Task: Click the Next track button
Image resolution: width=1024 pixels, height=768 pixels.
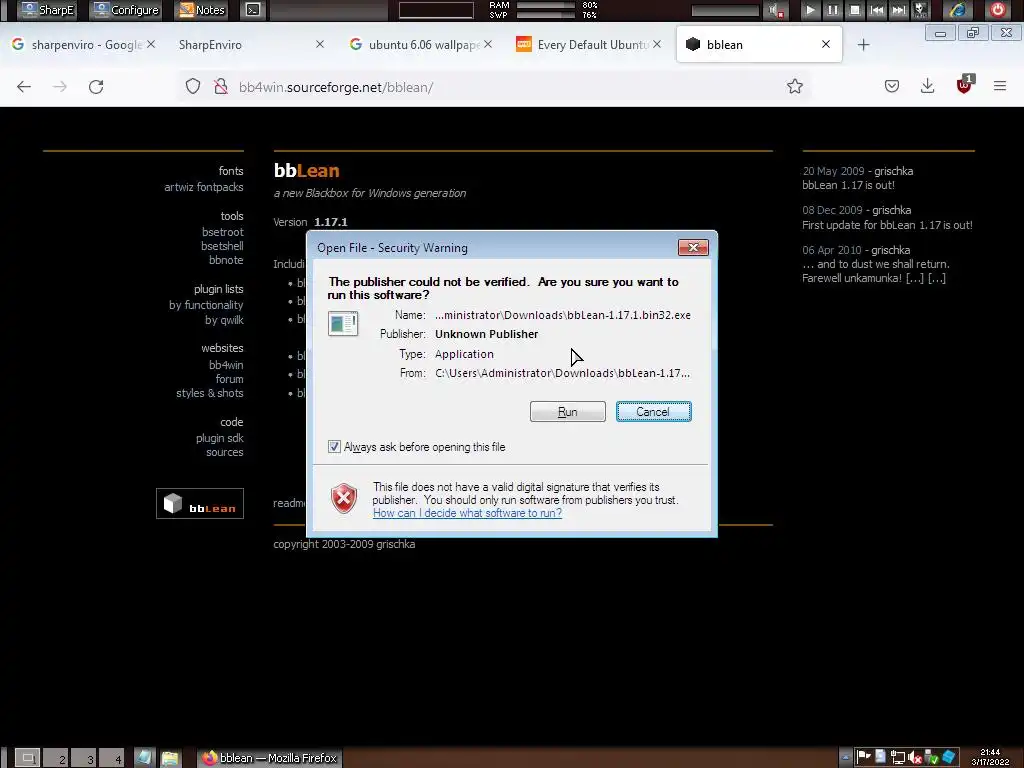Action: [x=899, y=10]
